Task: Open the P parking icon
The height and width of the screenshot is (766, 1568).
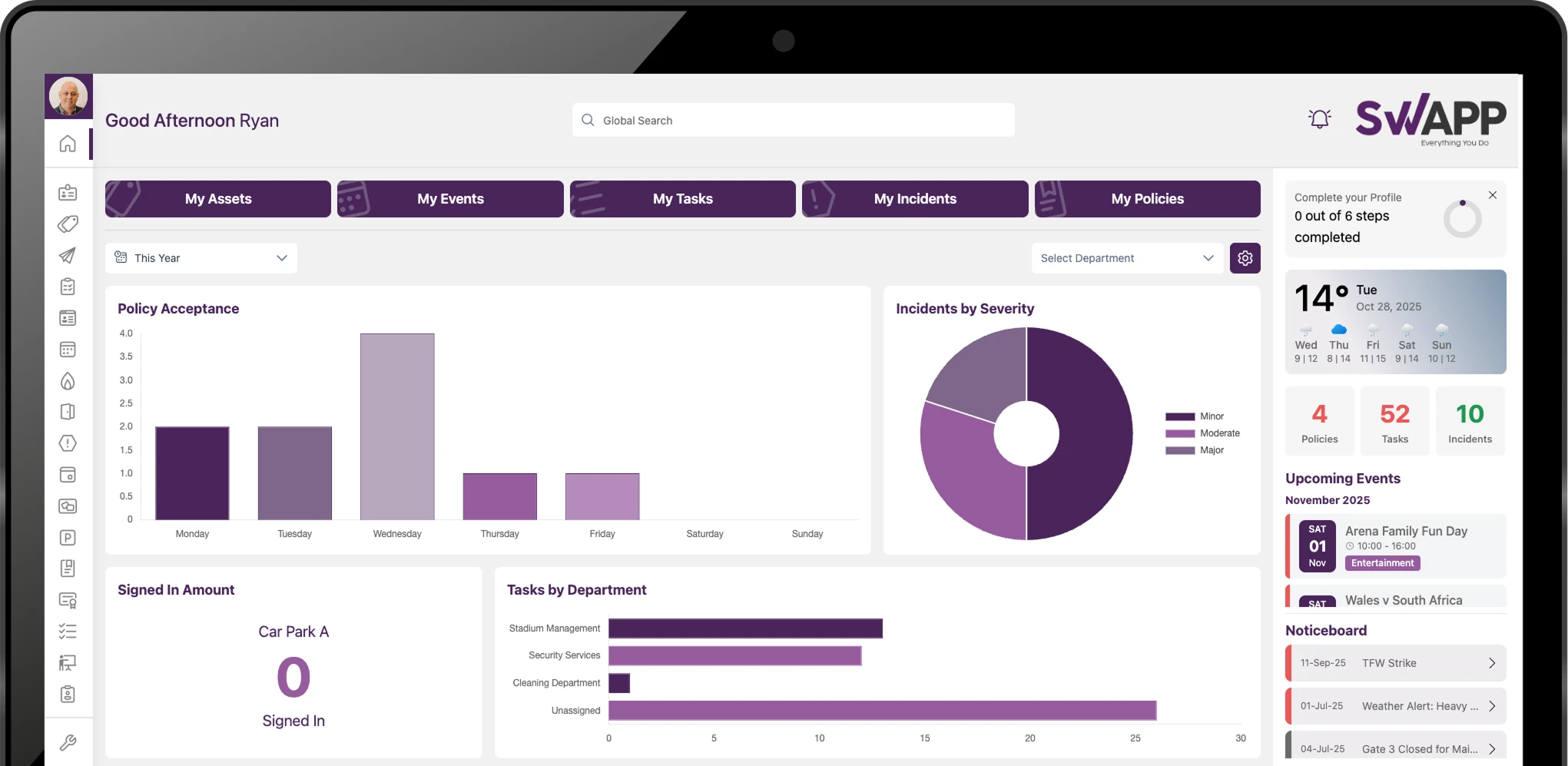Action: pos(68,537)
